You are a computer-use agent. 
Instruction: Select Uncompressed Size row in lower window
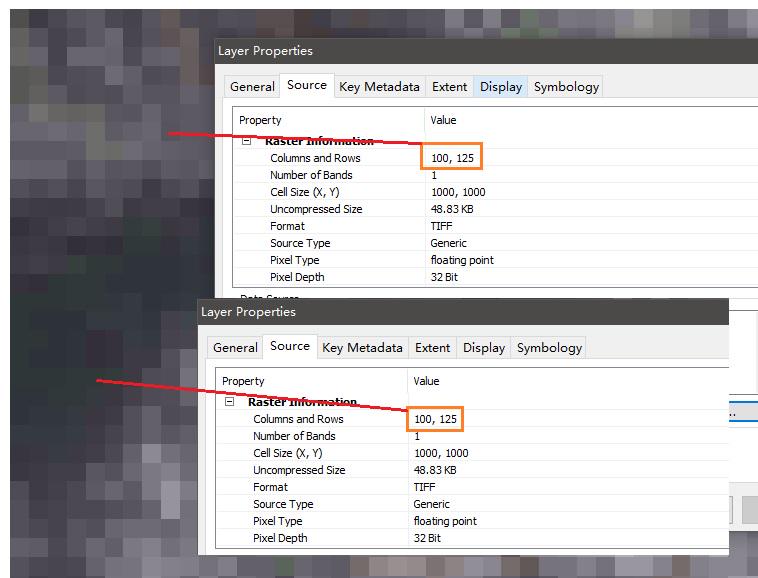(x=472, y=470)
